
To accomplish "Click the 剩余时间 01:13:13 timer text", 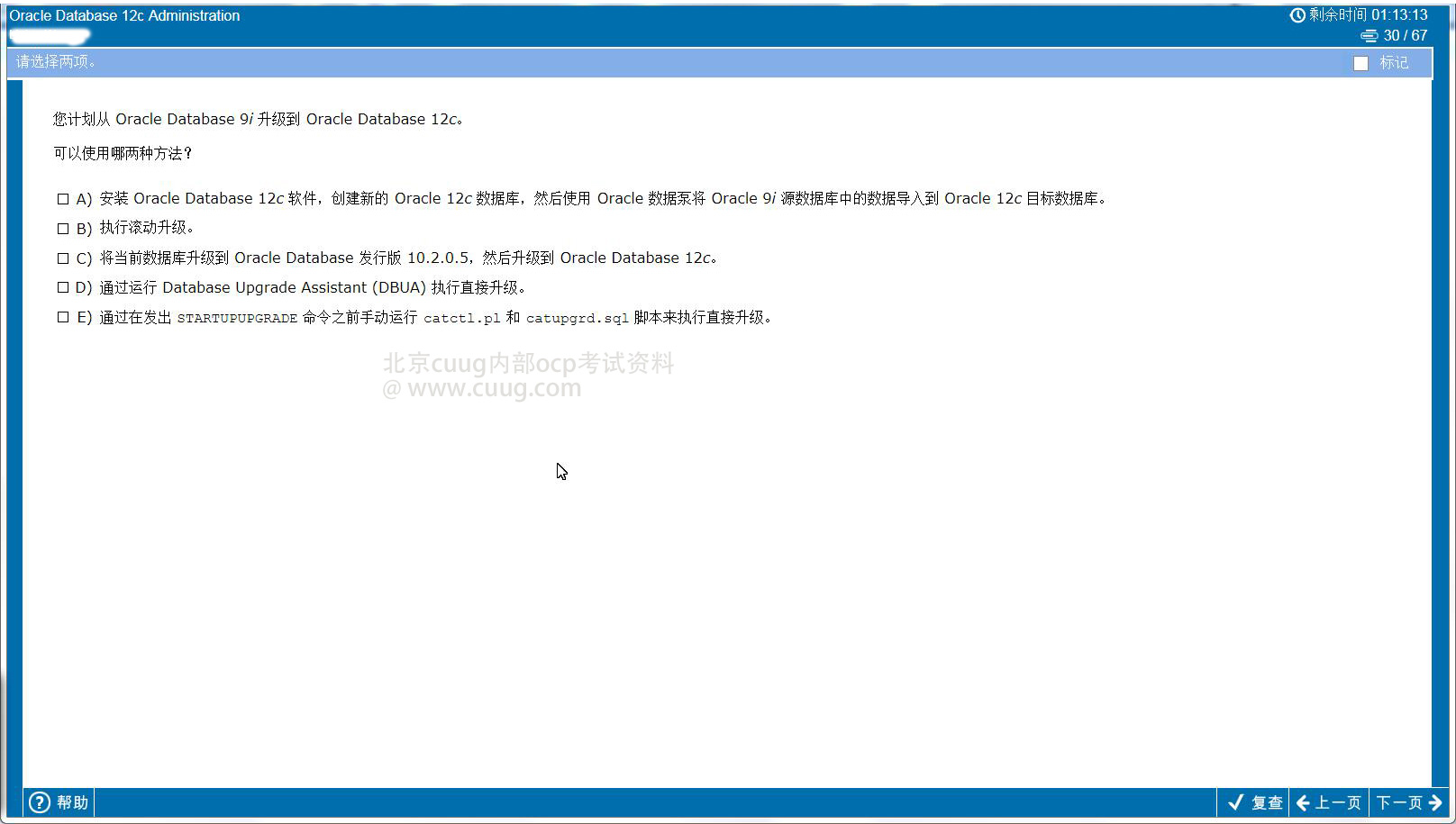I will tap(1368, 15).
